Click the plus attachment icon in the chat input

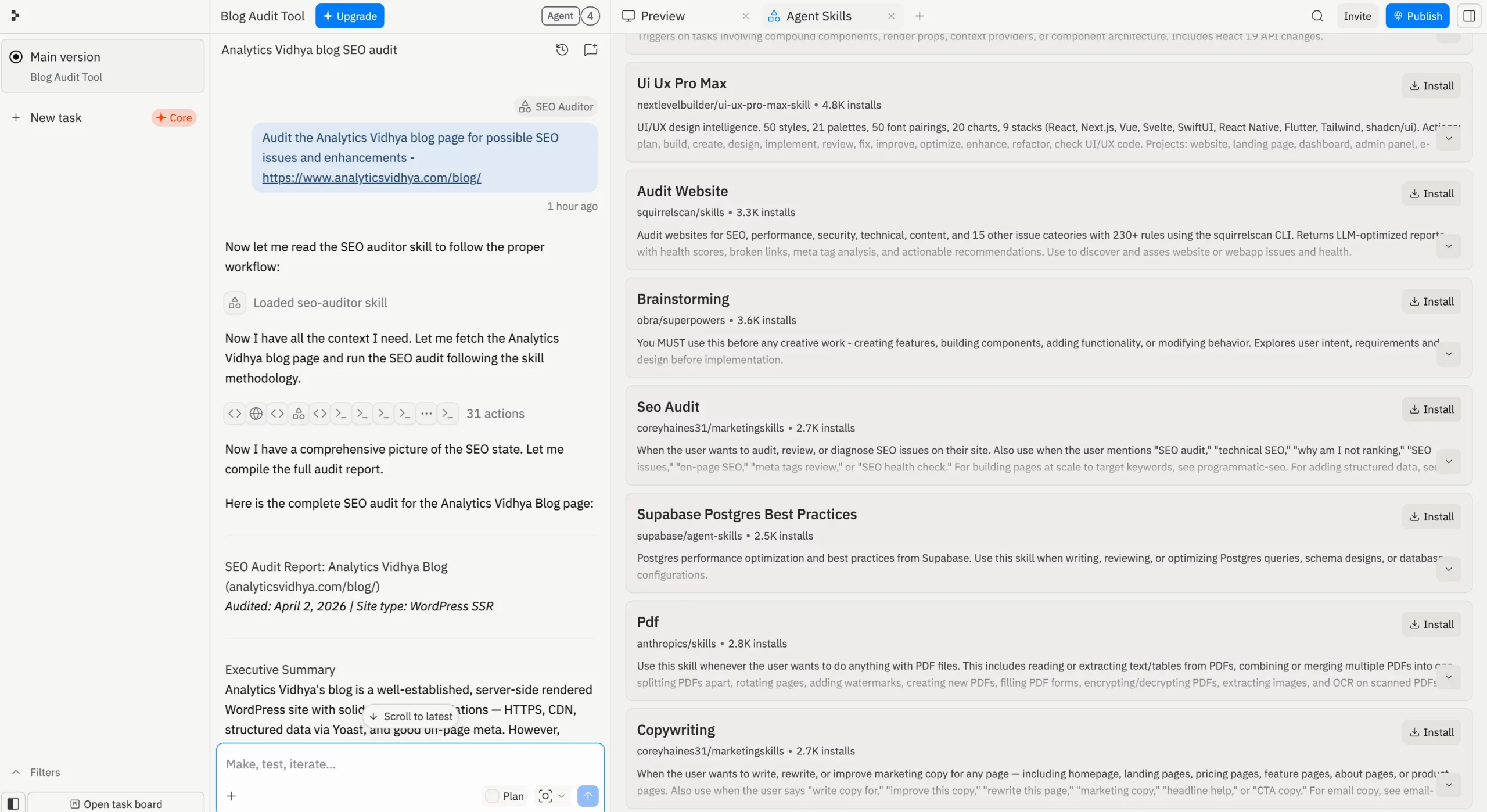(x=231, y=796)
